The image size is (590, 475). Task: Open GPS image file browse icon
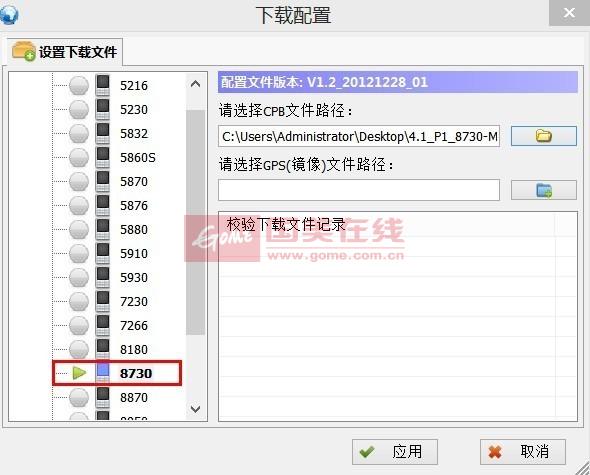point(543,190)
